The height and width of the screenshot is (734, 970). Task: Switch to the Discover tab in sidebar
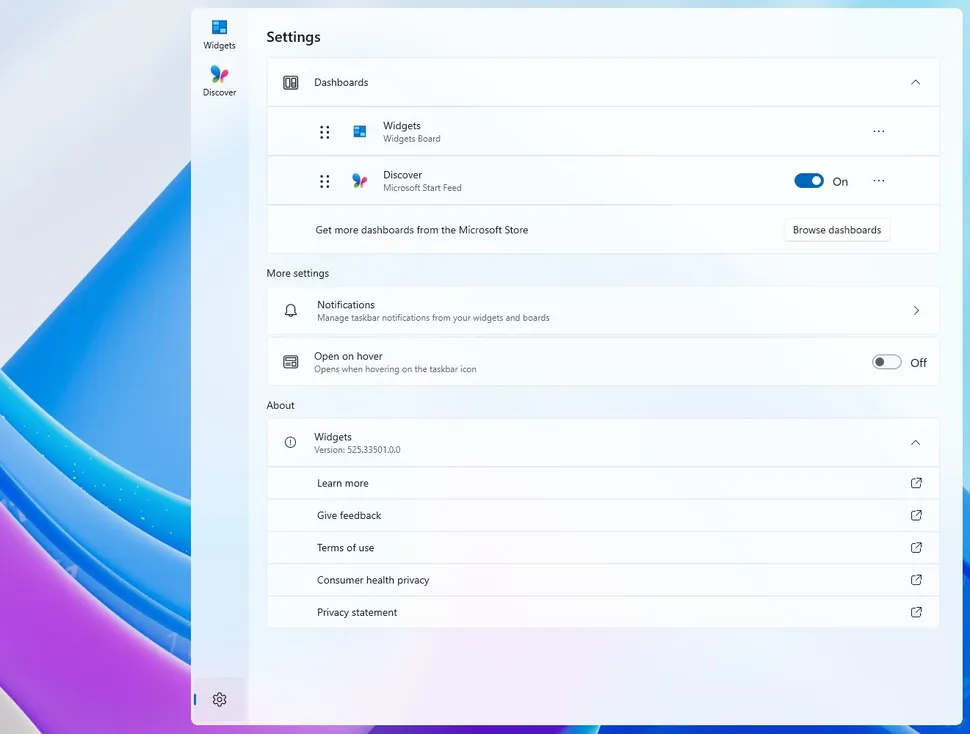tap(219, 79)
